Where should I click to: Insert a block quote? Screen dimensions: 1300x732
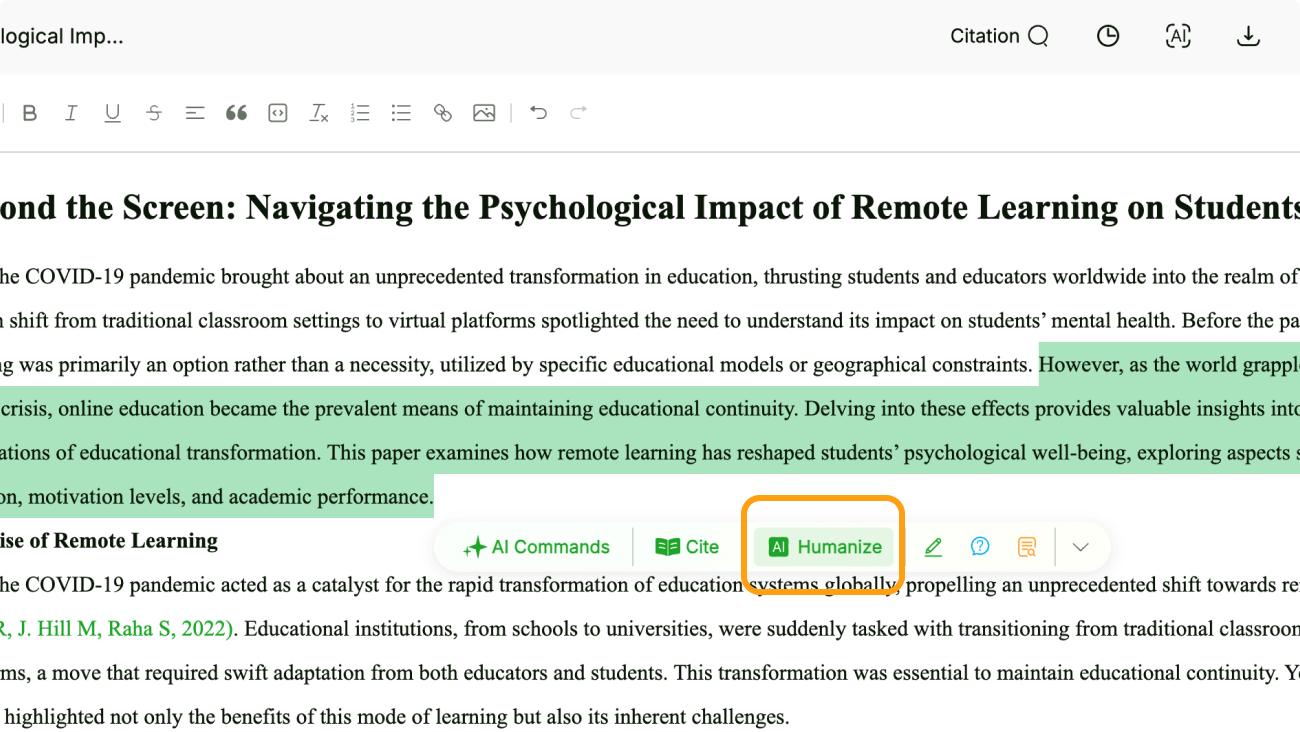click(236, 113)
